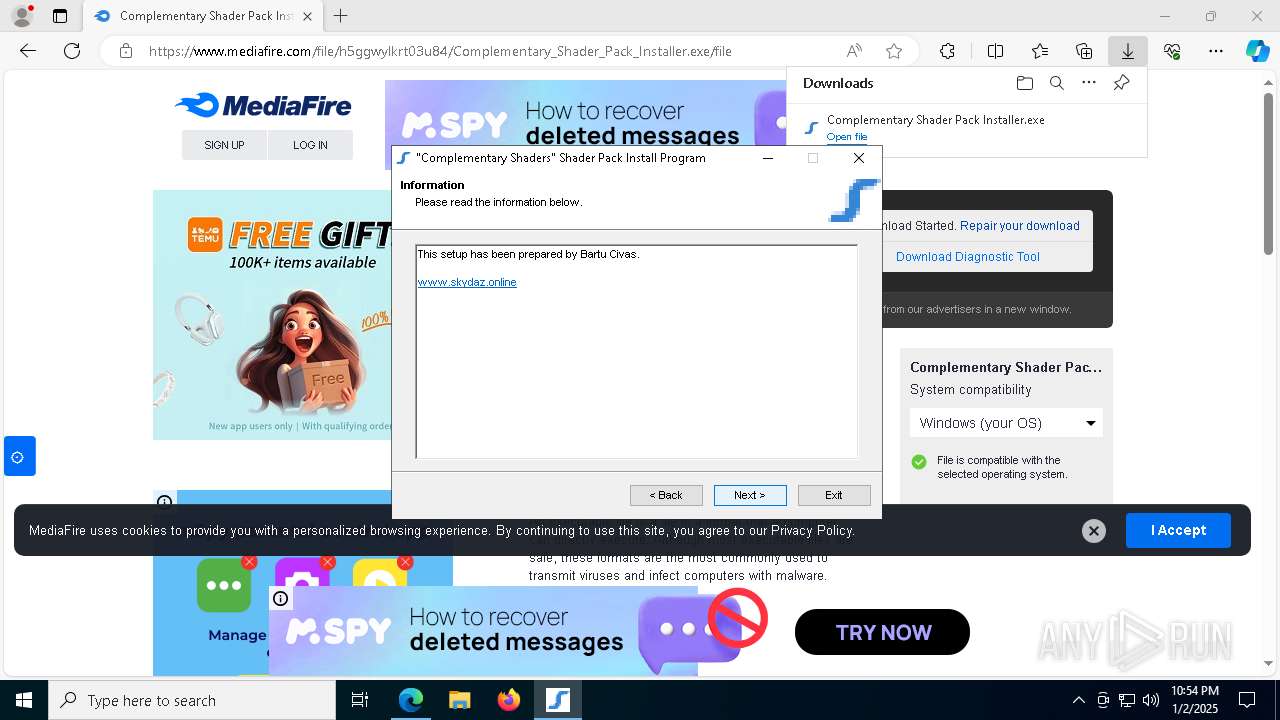Viewport: 1280px width, 720px height.
Task: Launch Firefox from taskbar
Action: tap(508, 700)
